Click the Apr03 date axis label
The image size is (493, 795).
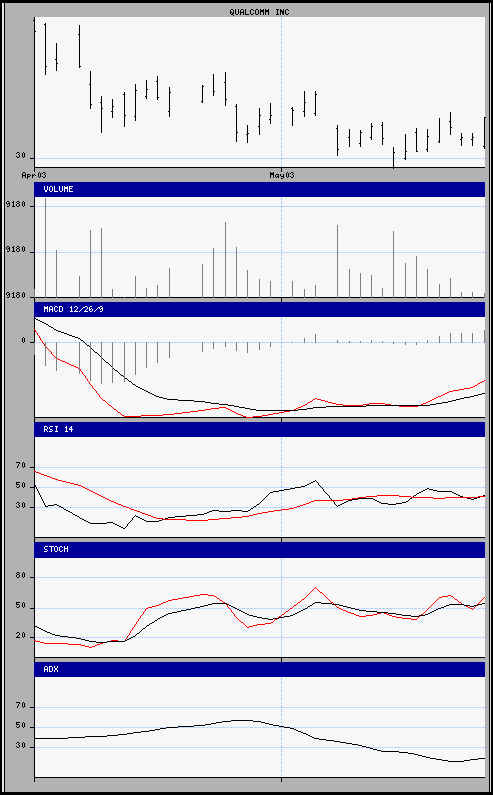[34, 175]
